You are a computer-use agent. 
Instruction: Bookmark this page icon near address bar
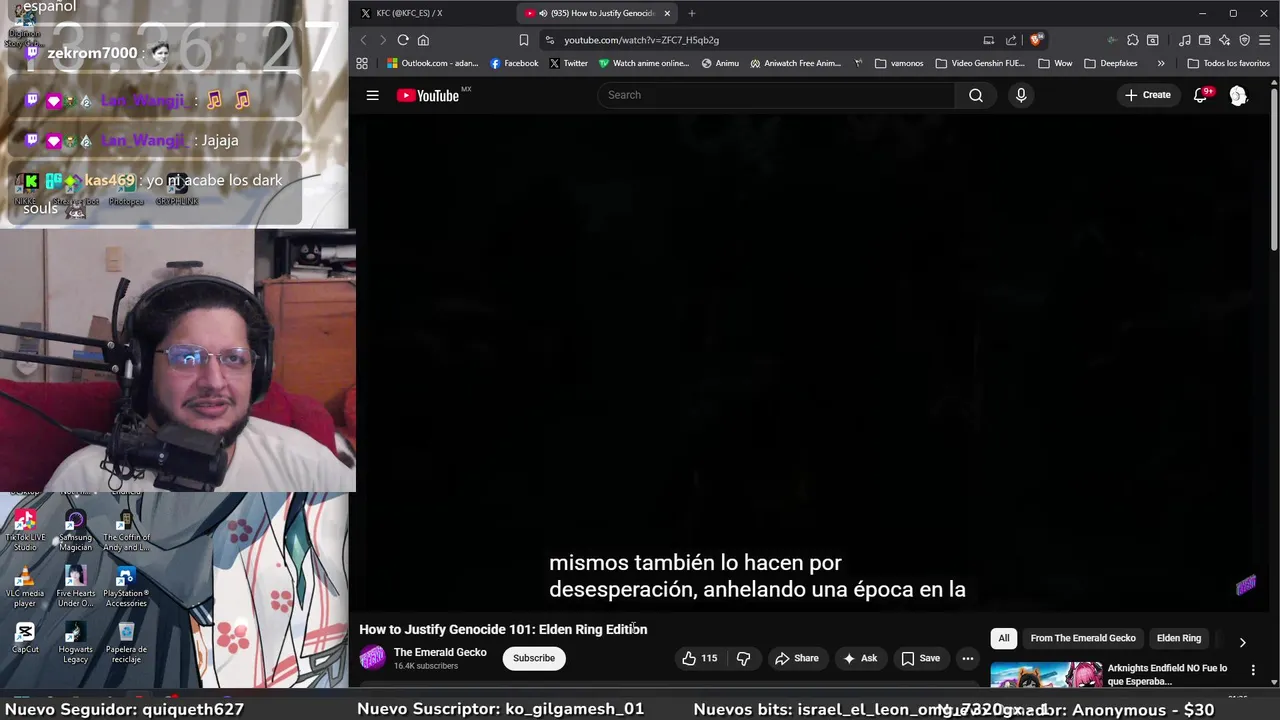point(524,40)
